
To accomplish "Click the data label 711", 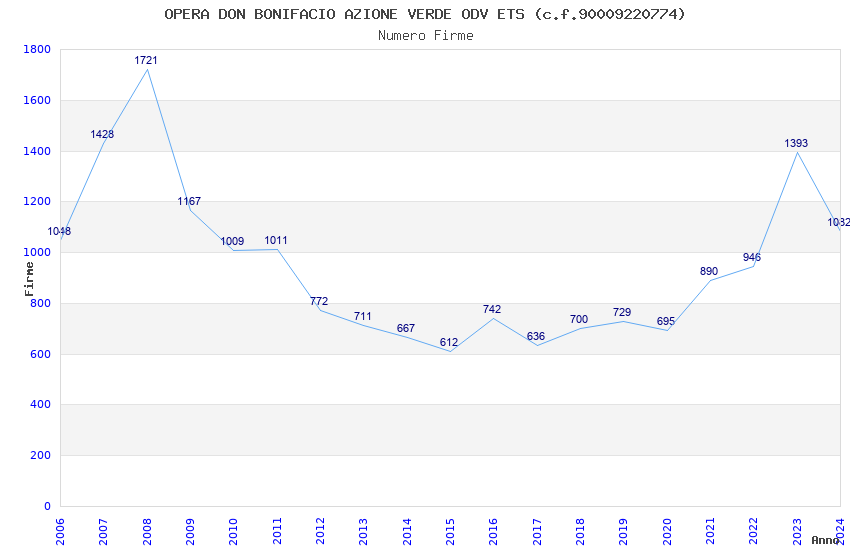I will (363, 316).
